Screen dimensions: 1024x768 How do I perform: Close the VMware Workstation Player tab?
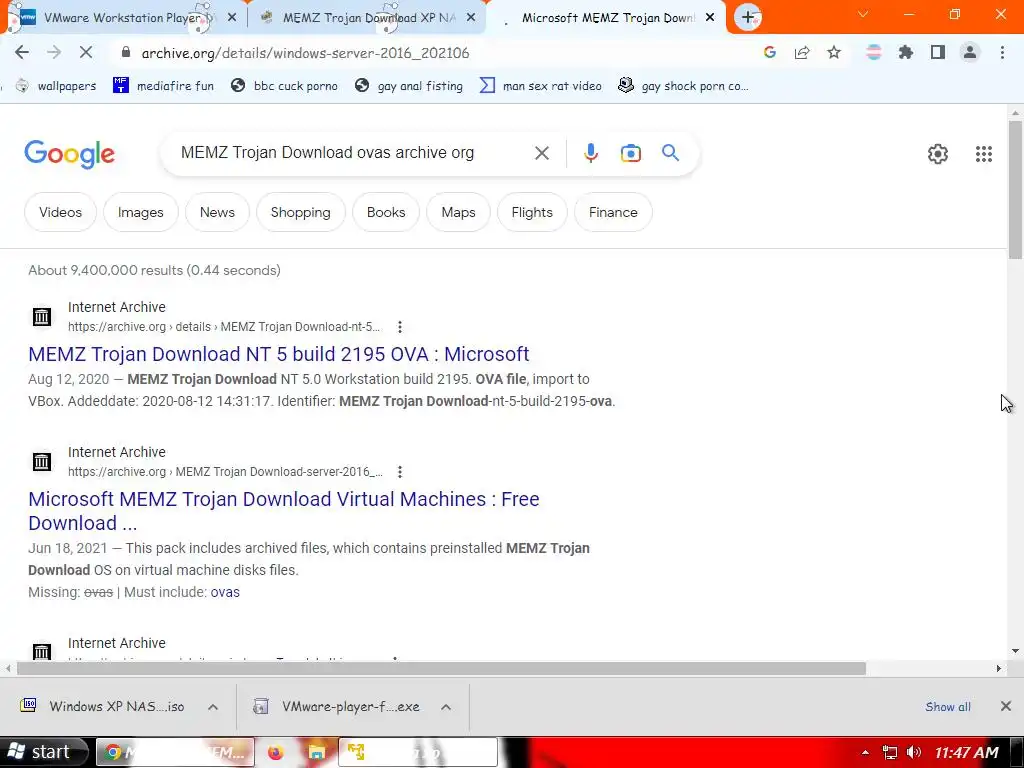232,18
